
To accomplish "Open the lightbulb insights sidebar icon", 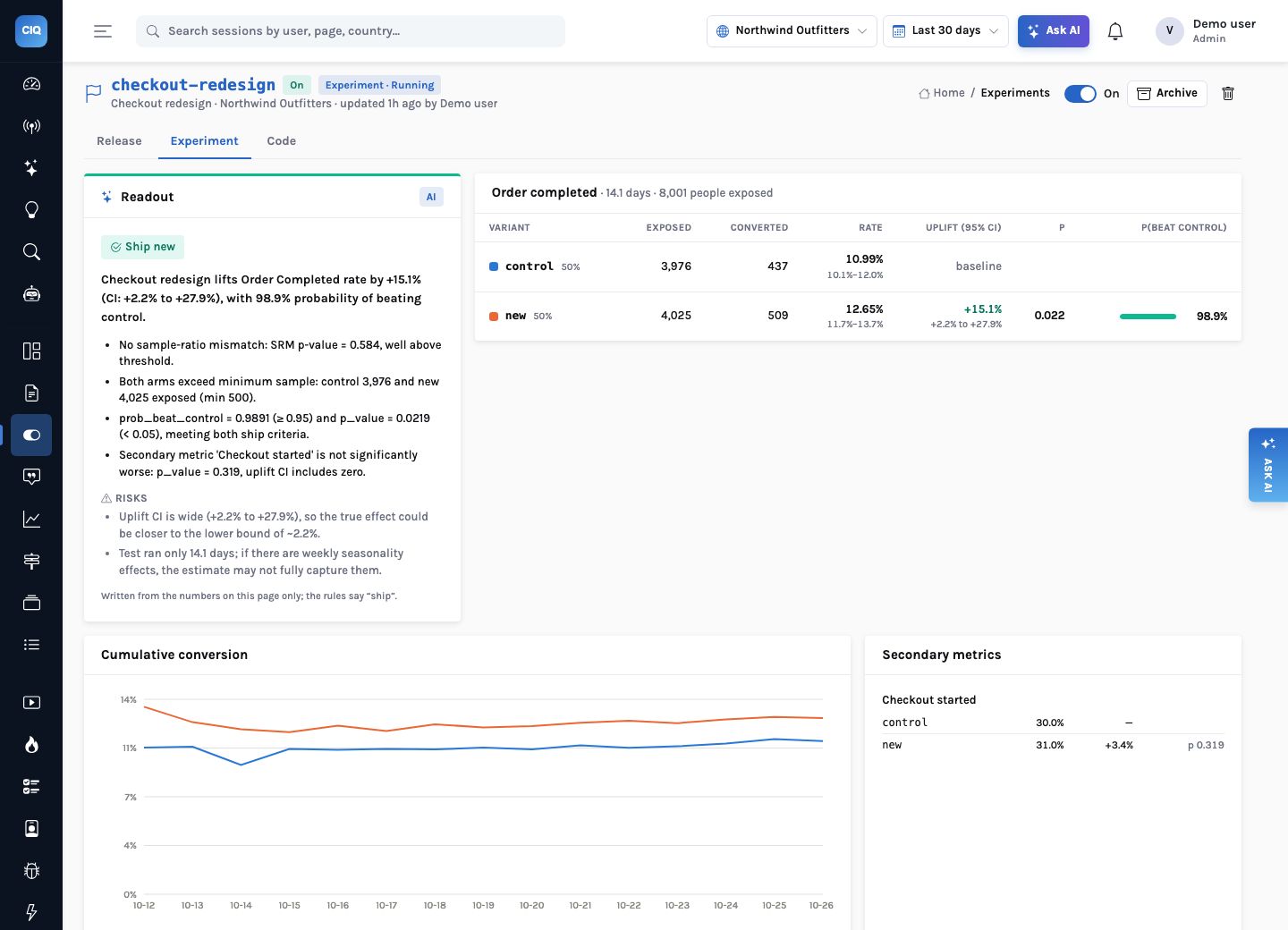I will (x=31, y=210).
